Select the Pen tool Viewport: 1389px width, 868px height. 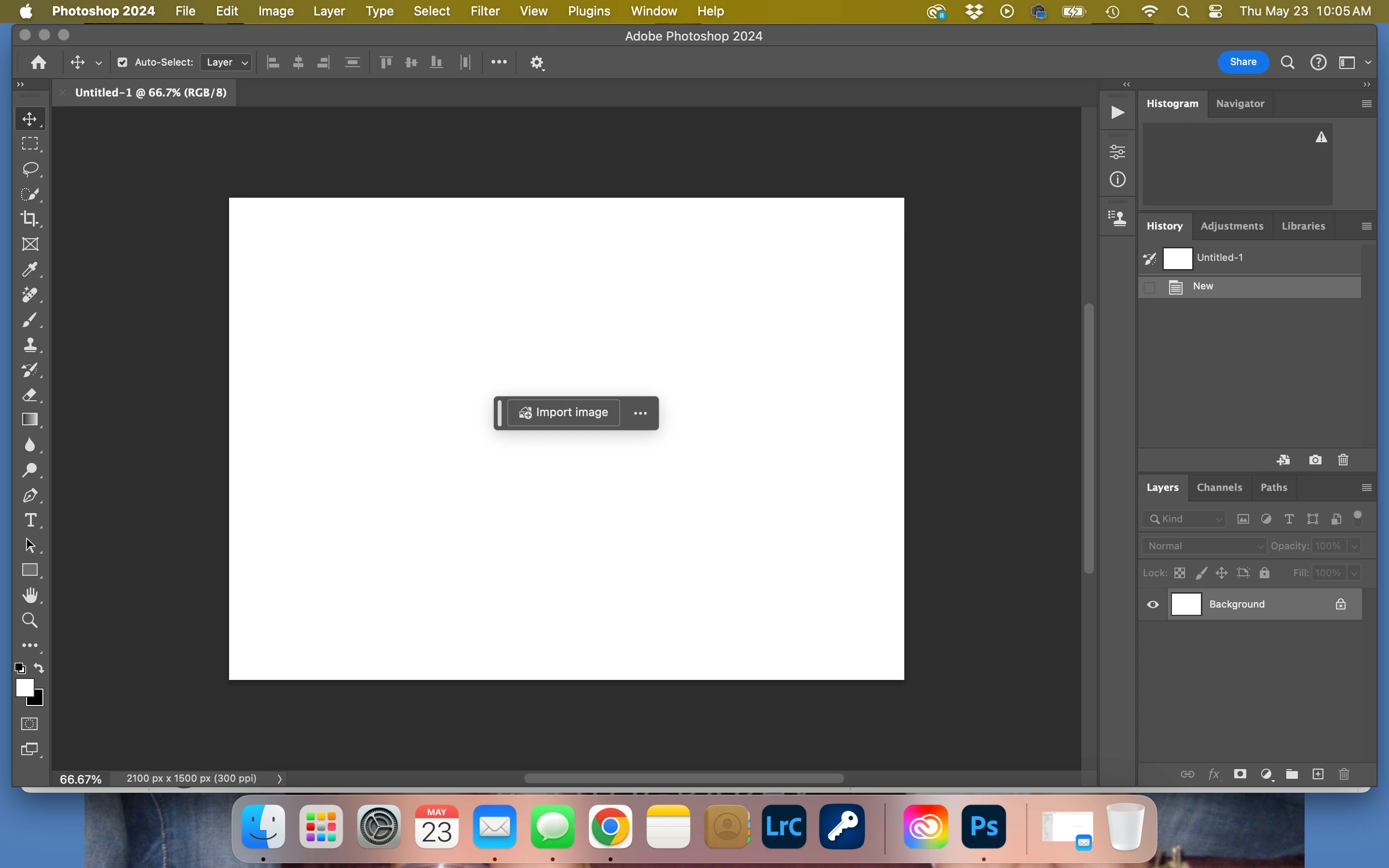coord(30,495)
